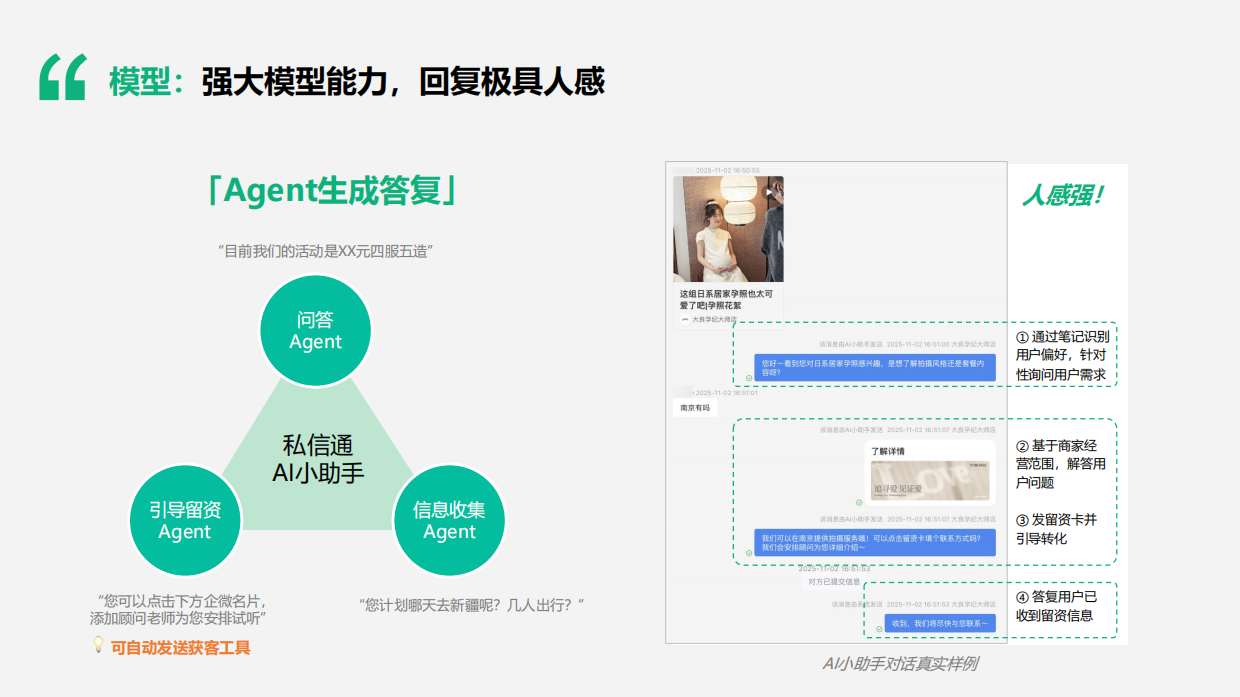Click the annotation ③ 发留资卡并引导转化
The image size is (1240, 697).
click(x=1057, y=529)
